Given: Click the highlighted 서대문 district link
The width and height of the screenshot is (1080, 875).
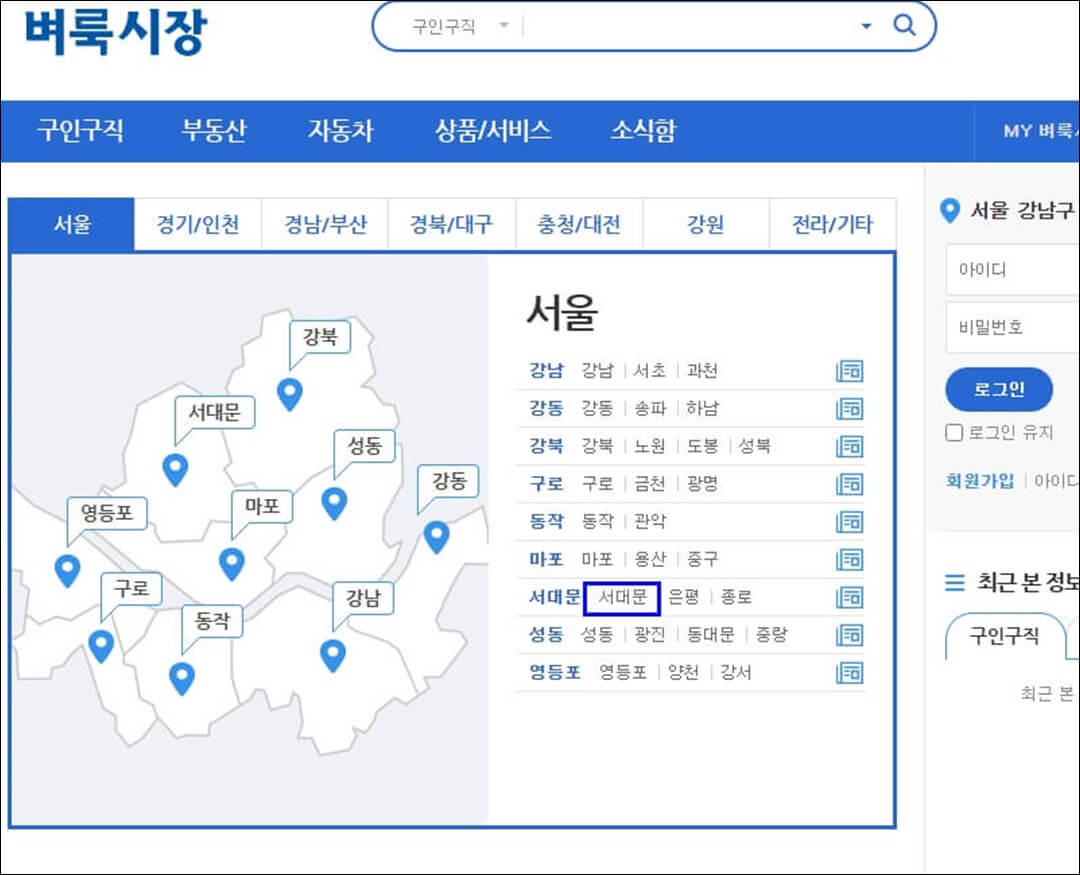Looking at the screenshot, I should (x=622, y=597).
